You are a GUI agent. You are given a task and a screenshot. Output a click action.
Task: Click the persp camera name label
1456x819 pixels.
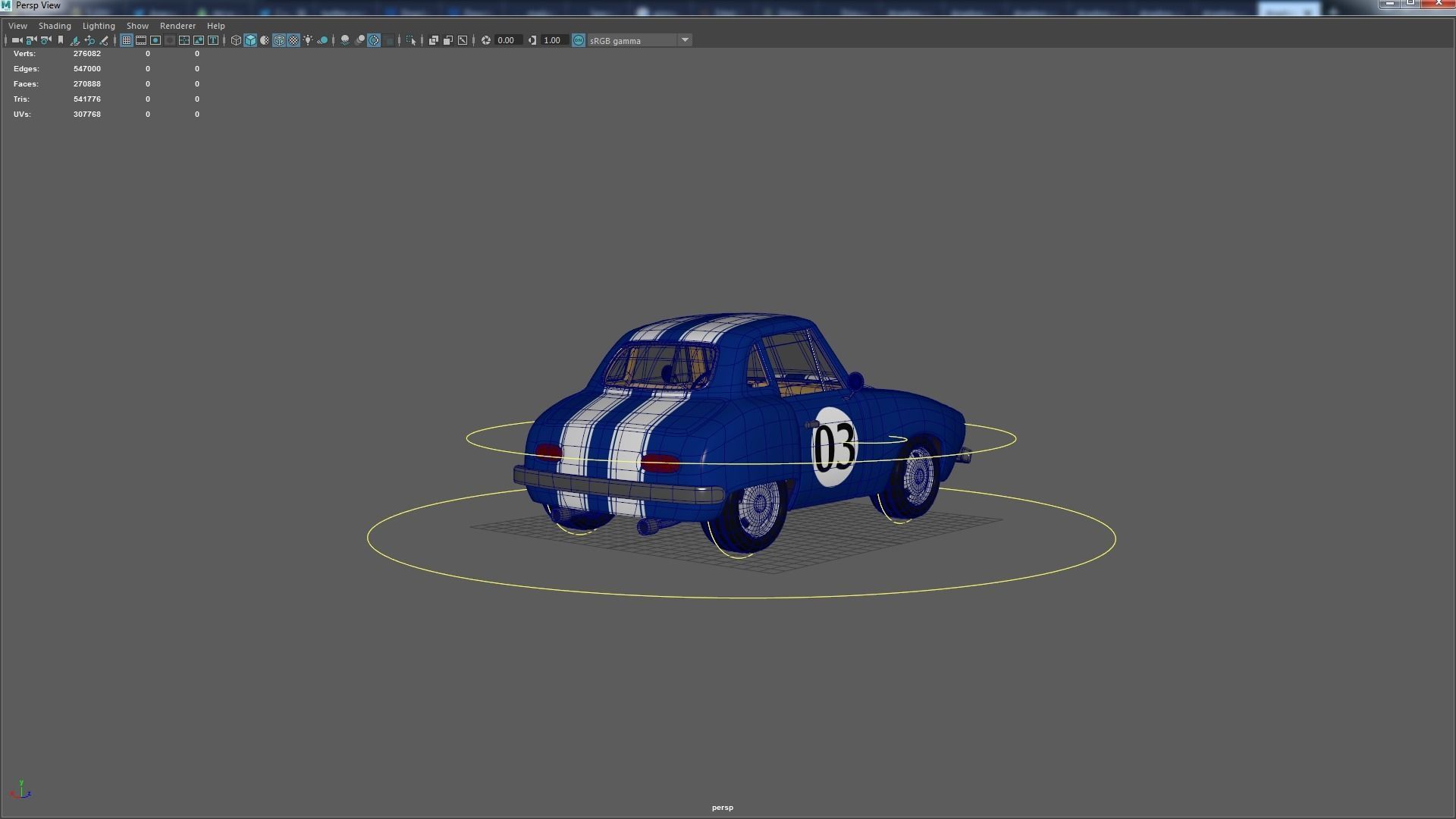click(722, 808)
